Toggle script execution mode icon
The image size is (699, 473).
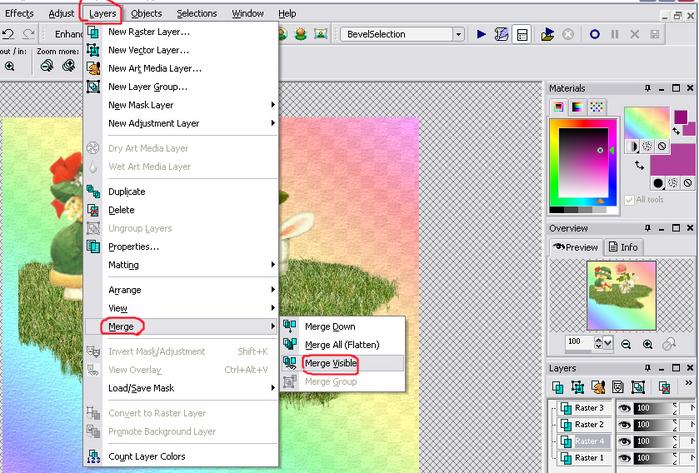522,34
